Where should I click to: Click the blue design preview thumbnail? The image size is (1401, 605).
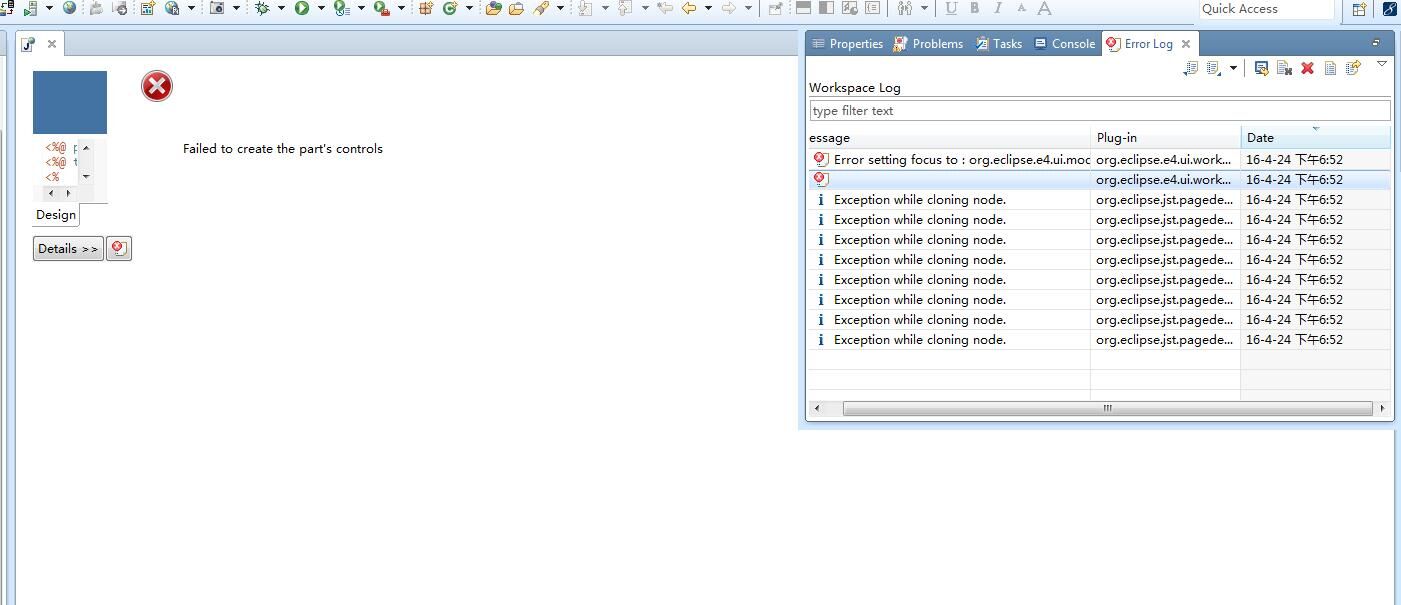tap(70, 102)
